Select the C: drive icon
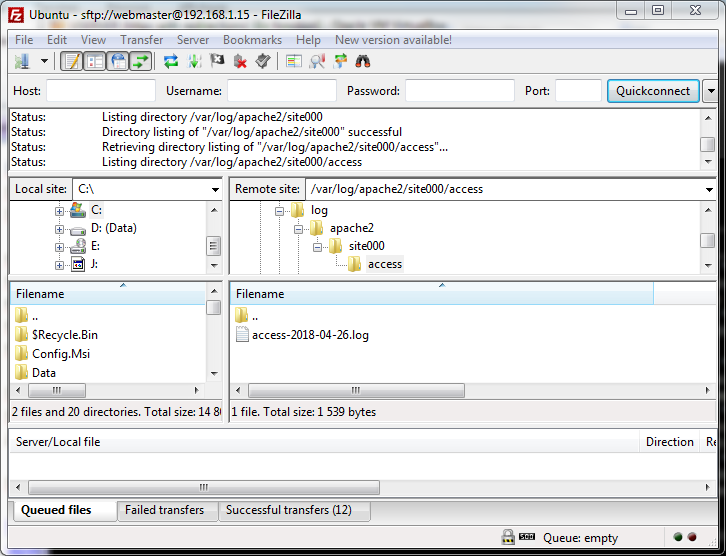Image resolution: width=726 pixels, height=556 pixels. click(78, 210)
